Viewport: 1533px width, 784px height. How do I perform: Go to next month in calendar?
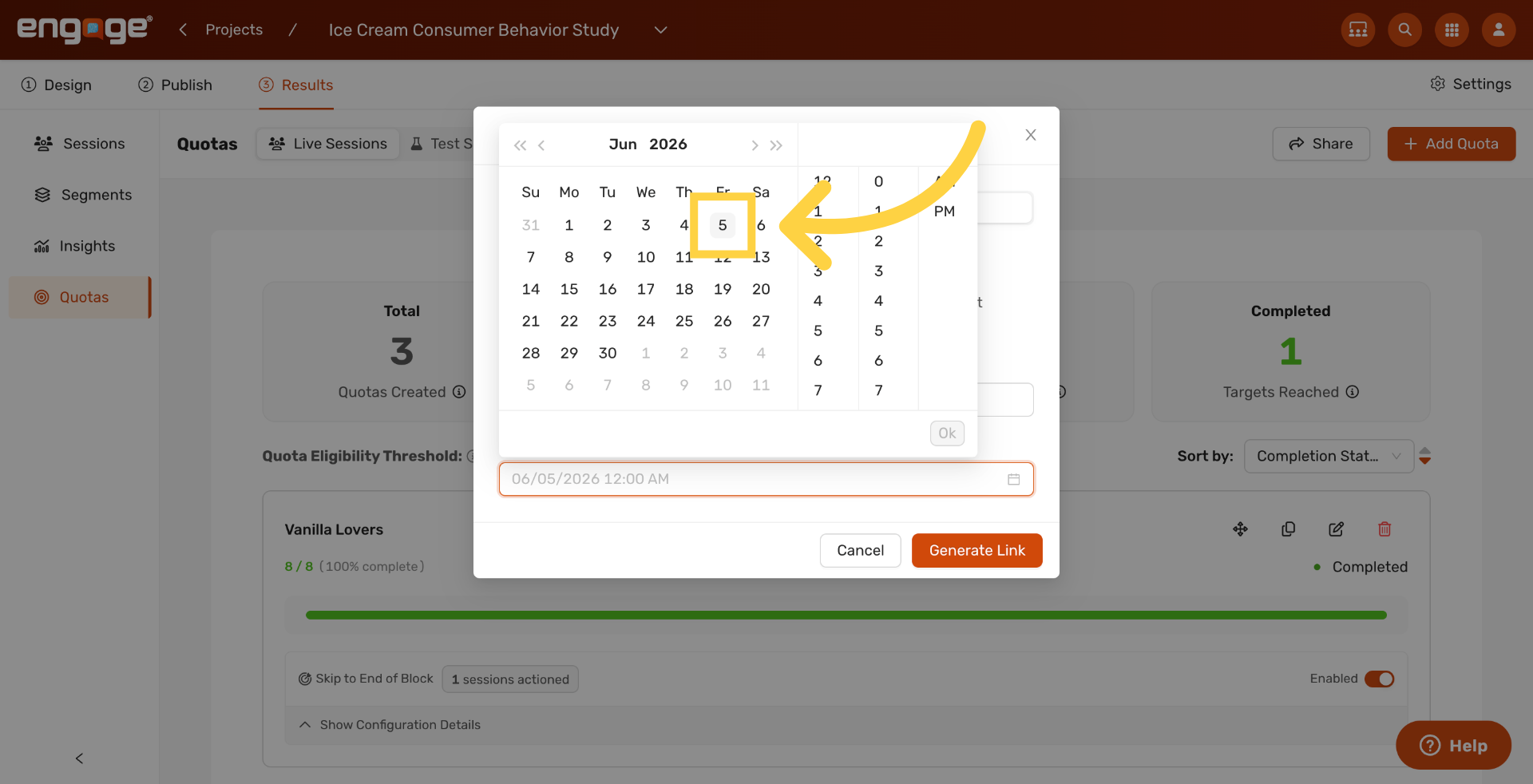tap(755, 145)
